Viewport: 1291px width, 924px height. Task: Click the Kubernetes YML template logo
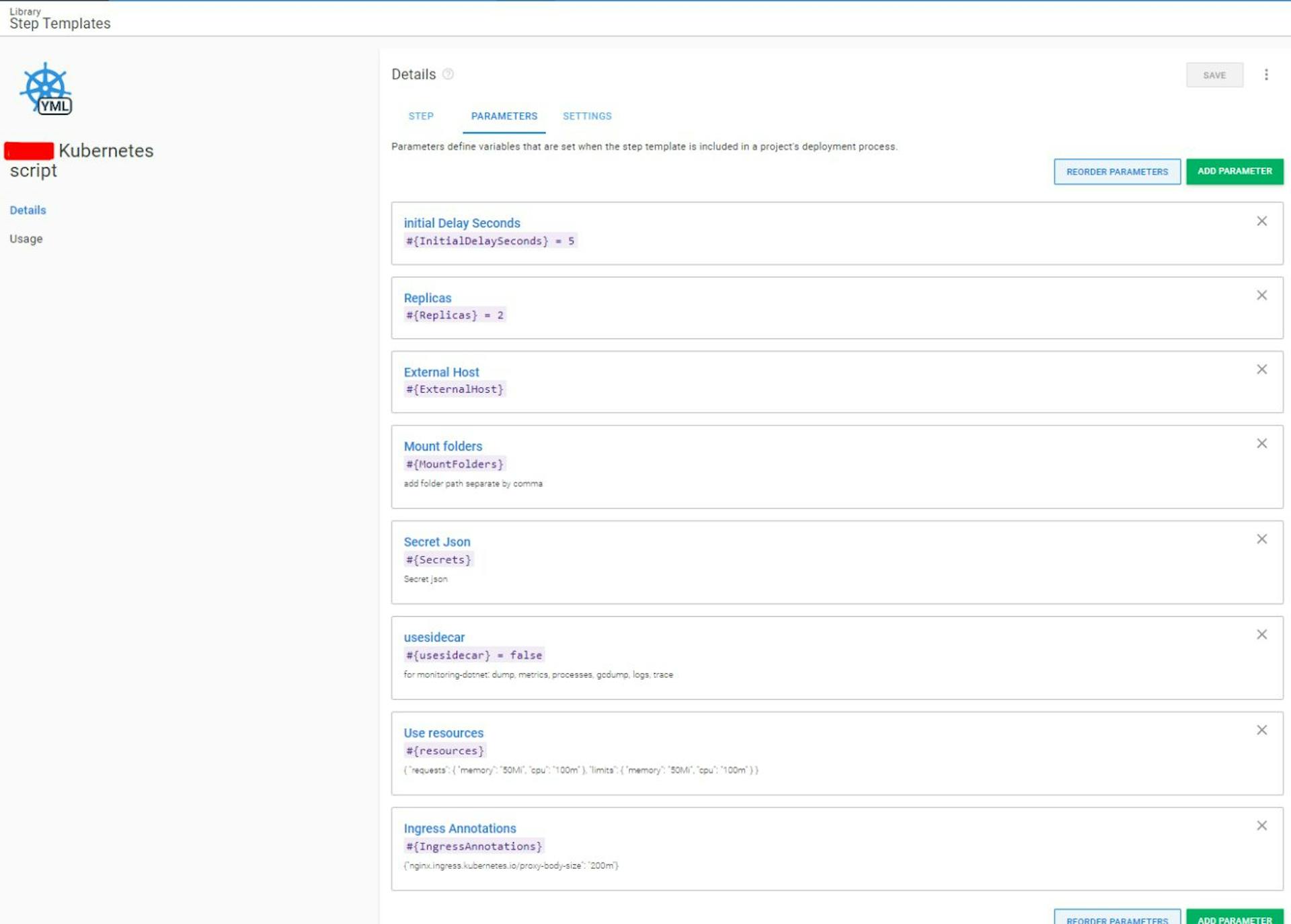(46, 89)
